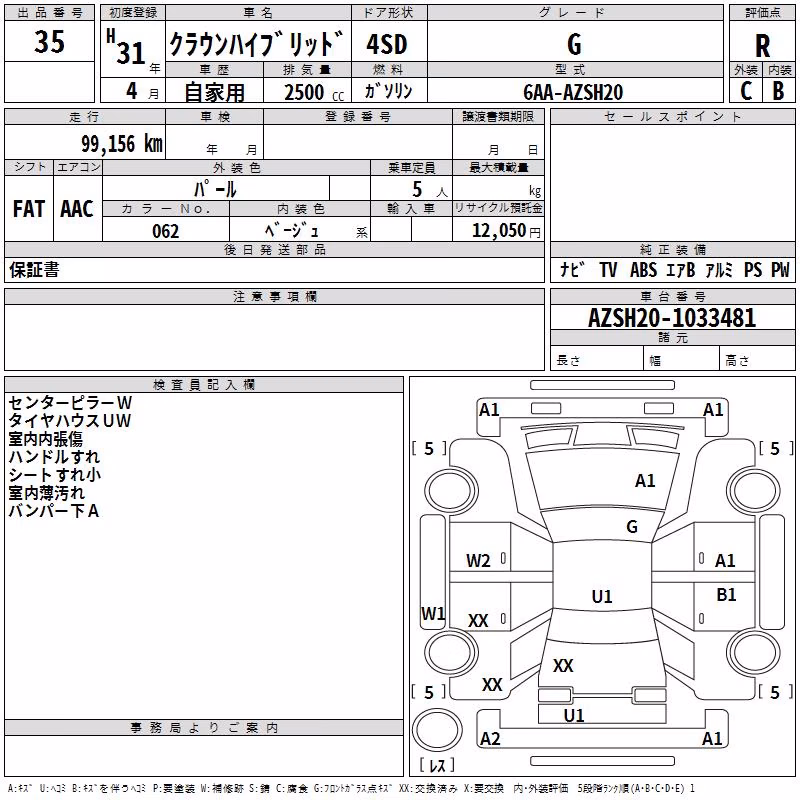Select displacement value 2500 cc
Viewport: 800px width, 800px height.
(x=314, y=92)
